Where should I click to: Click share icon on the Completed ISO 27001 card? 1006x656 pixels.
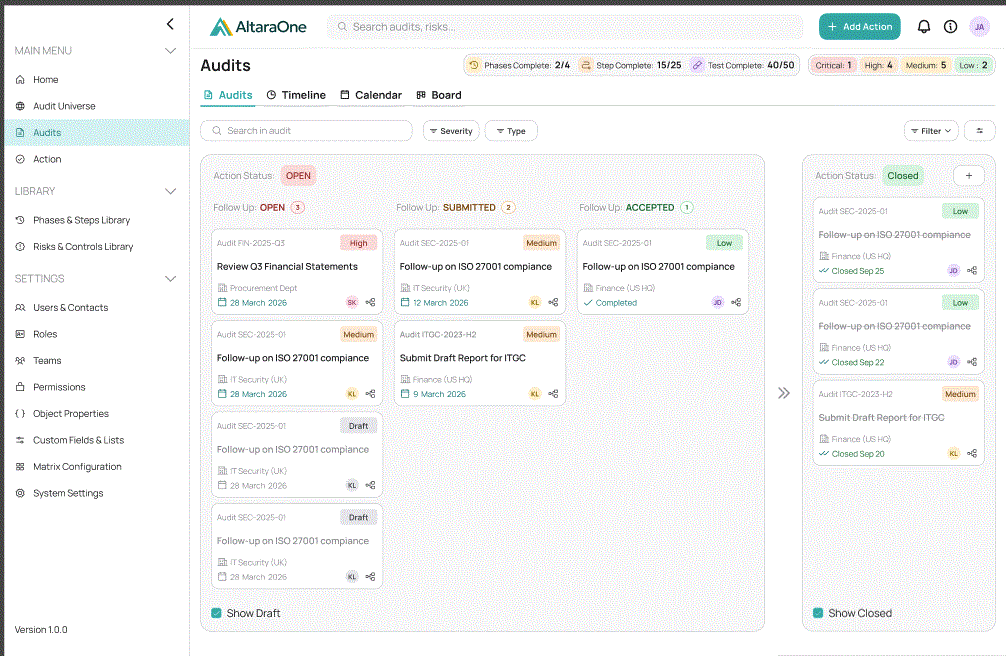tap(736, 302)
